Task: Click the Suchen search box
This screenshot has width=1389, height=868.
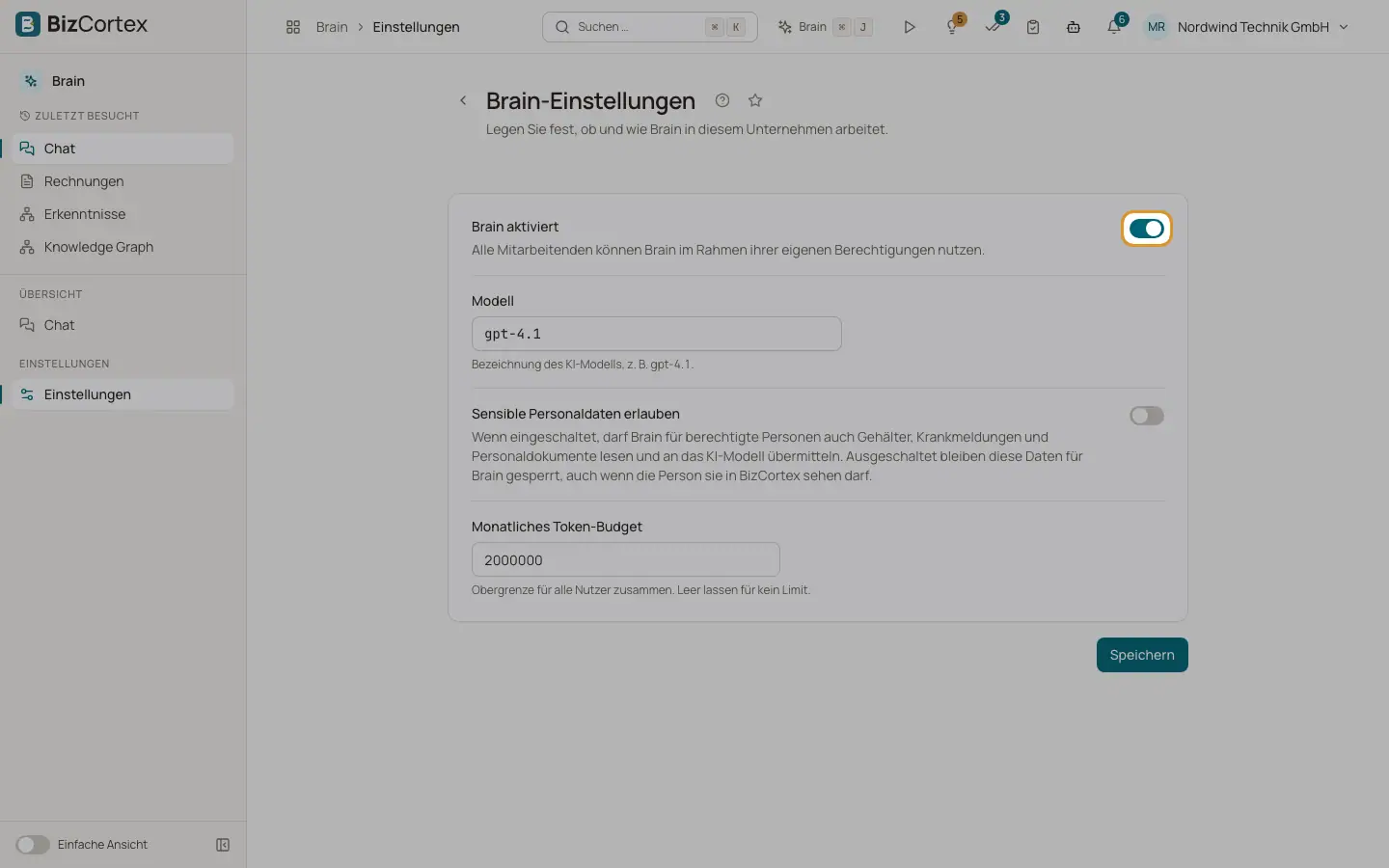Action: [x=650, y=27]
